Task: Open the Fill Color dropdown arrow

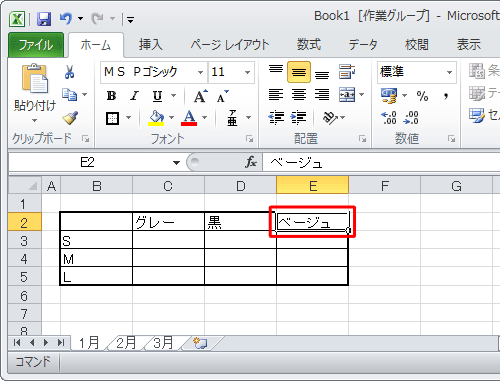Action: (x=171, y=118)
